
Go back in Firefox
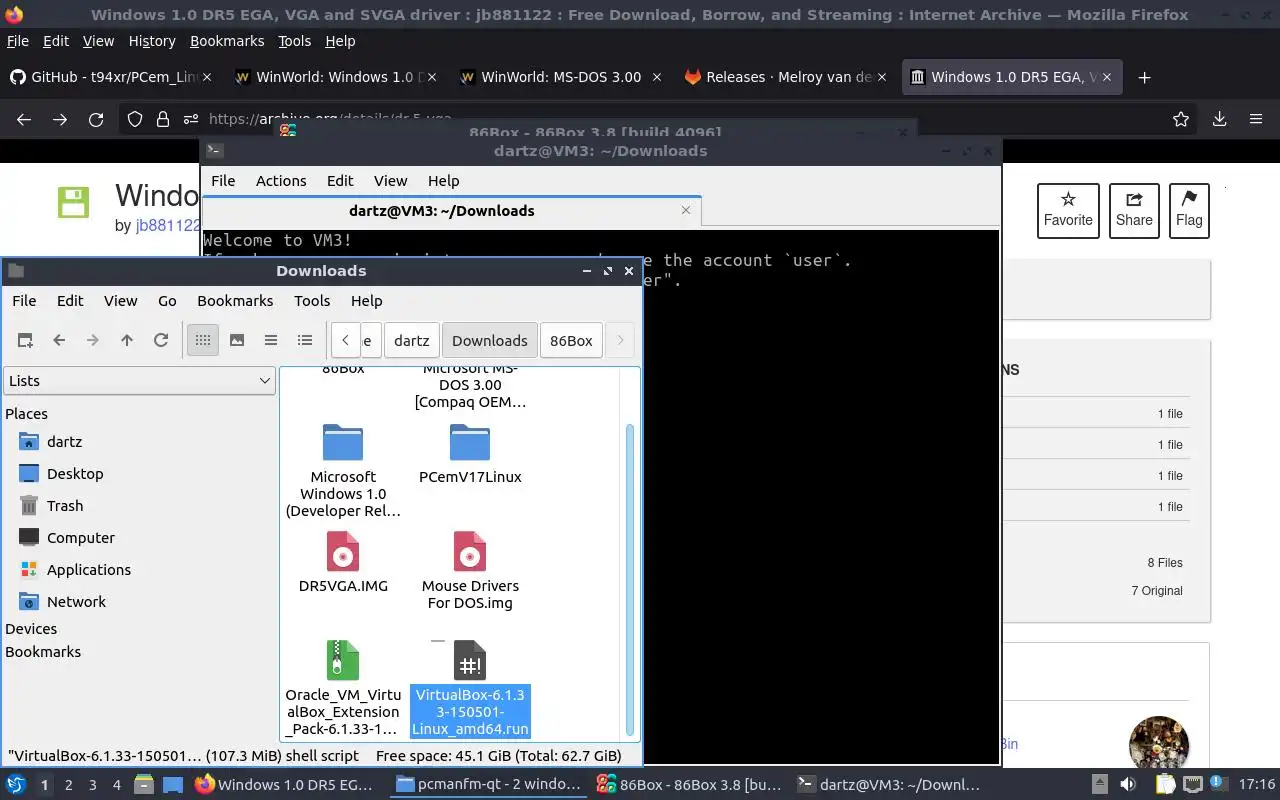pos(24,119)
